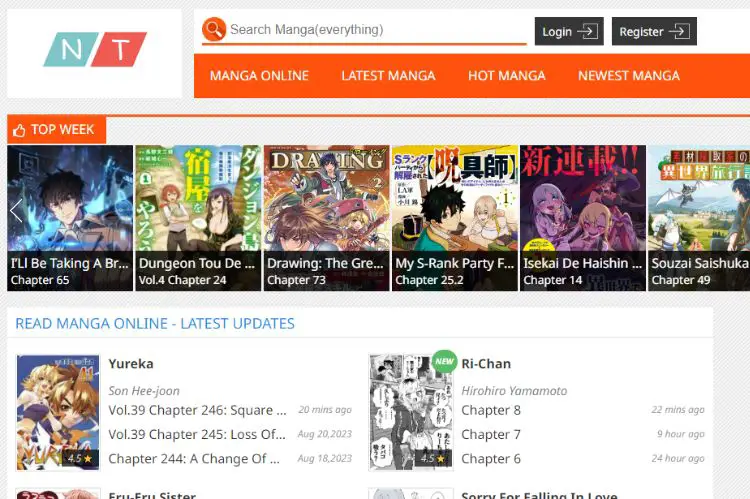Click the arrow icon inside the Login button

588,32
